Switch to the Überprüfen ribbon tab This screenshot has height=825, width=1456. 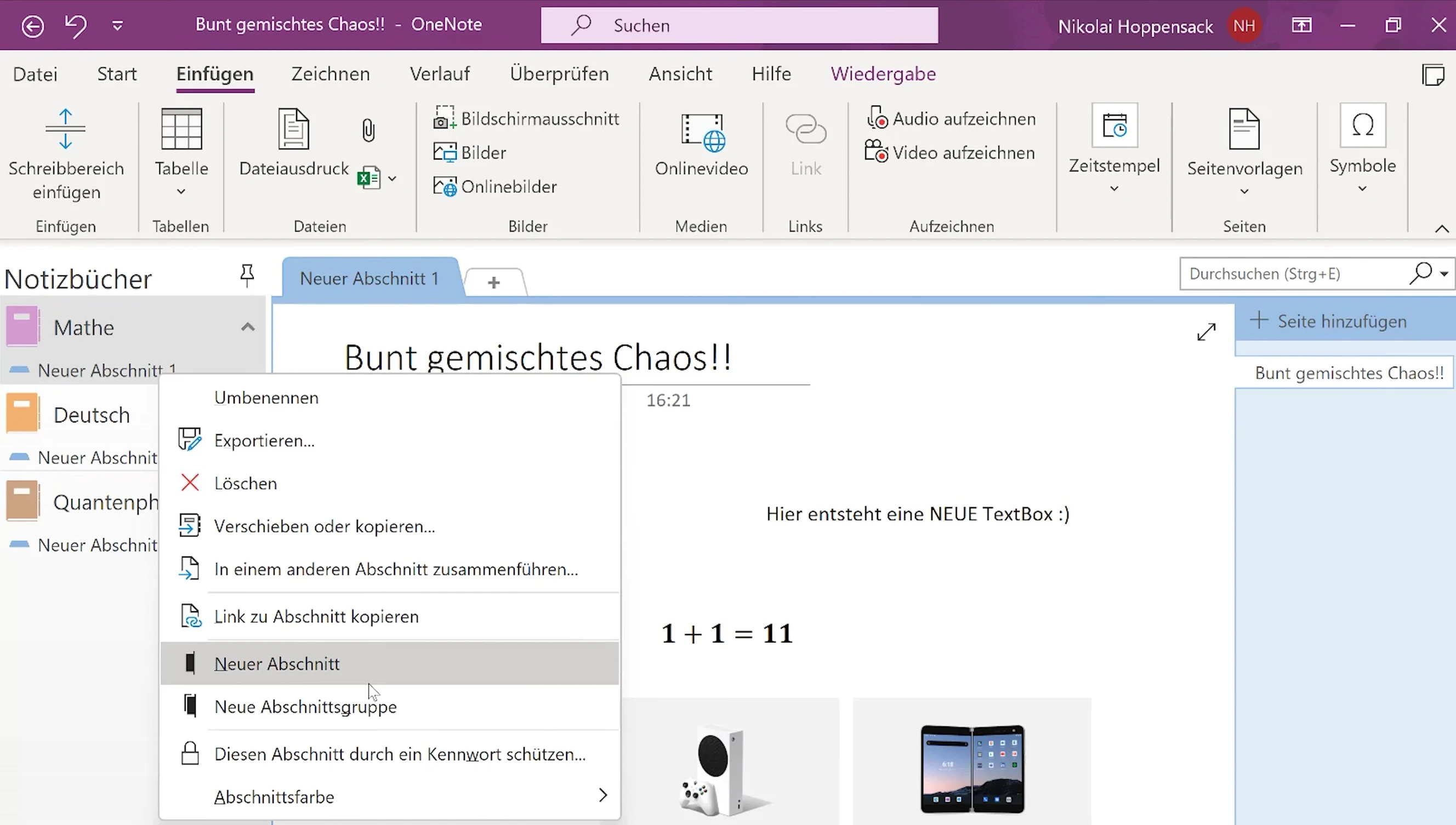pyautogui.click(x=559, y=73)
